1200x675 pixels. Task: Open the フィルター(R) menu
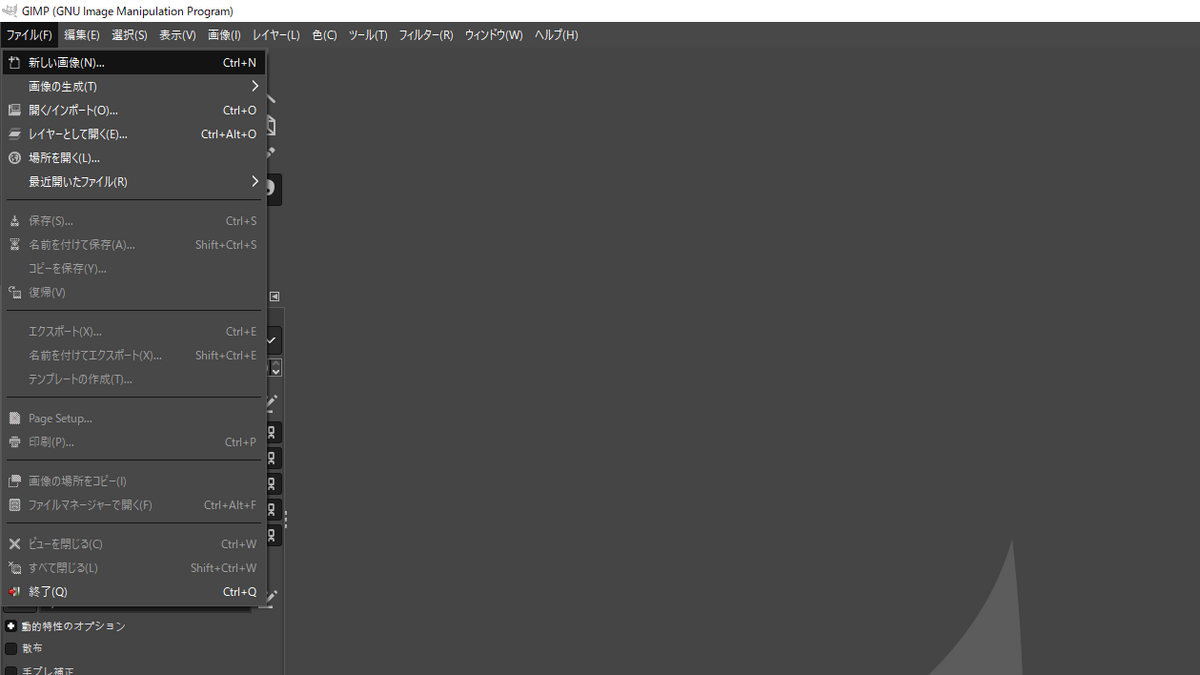426,35
